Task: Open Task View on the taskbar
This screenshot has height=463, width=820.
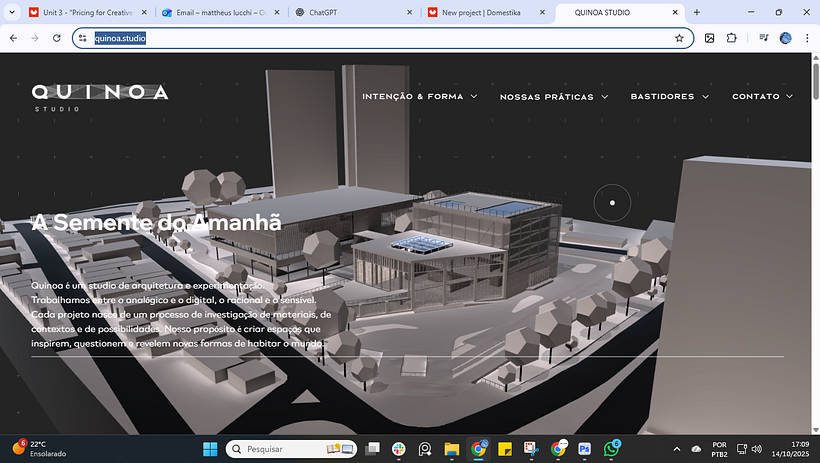Action: click(x=372, y=449)
